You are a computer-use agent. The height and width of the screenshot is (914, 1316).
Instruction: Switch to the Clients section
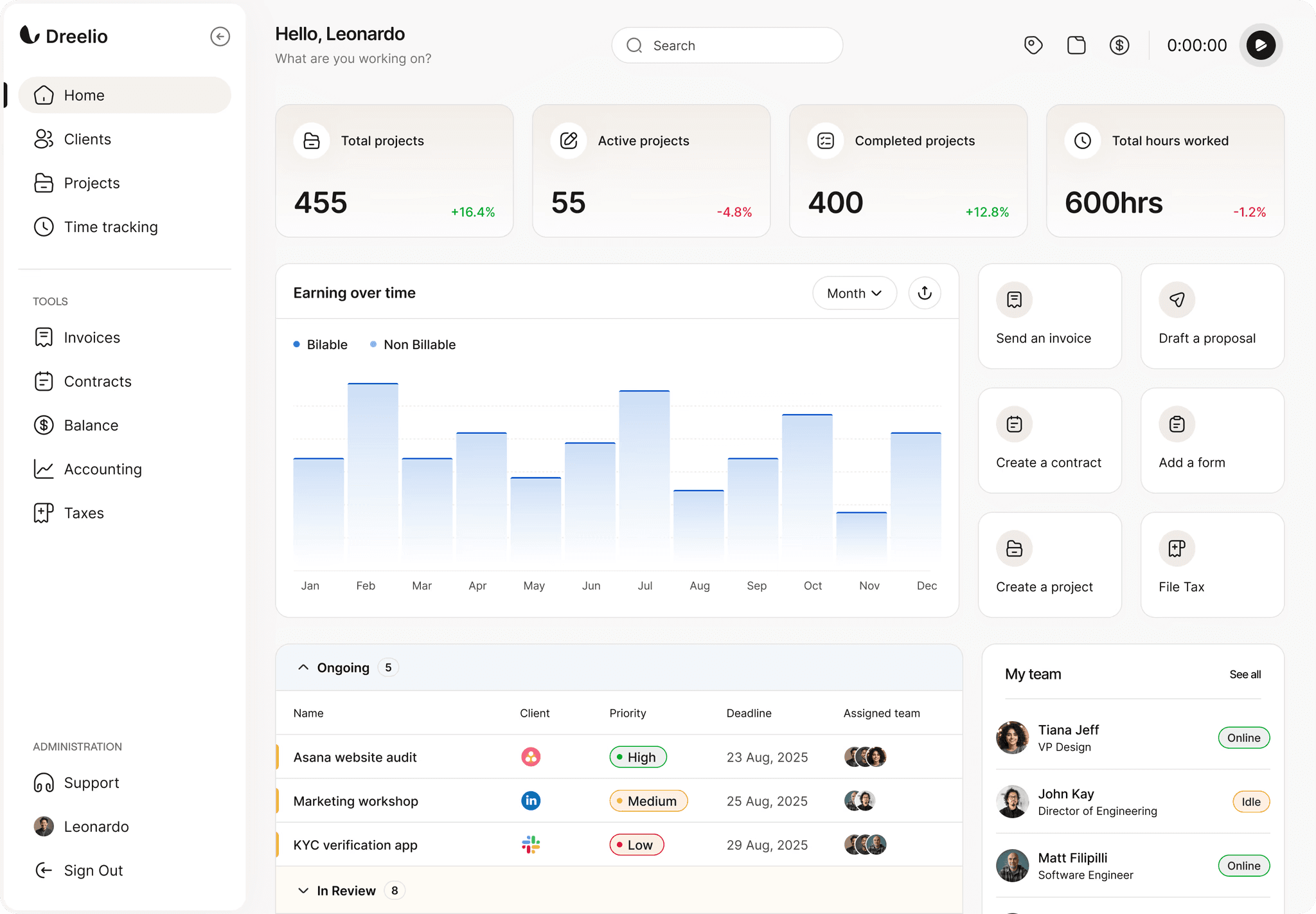(x=87, y=139)
